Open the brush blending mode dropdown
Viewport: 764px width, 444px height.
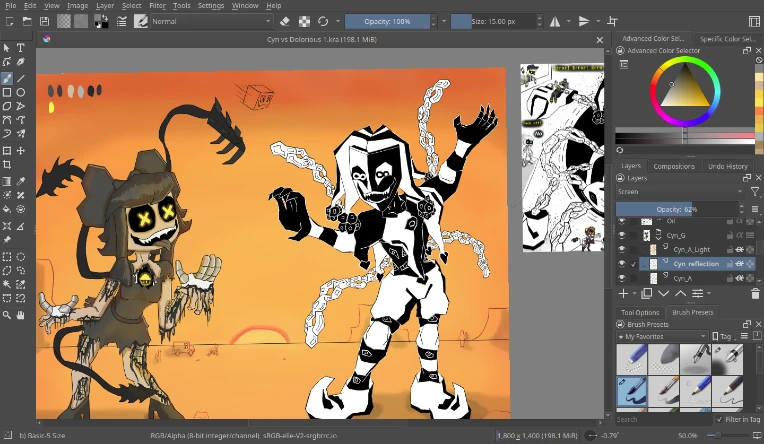pos(210,21)
